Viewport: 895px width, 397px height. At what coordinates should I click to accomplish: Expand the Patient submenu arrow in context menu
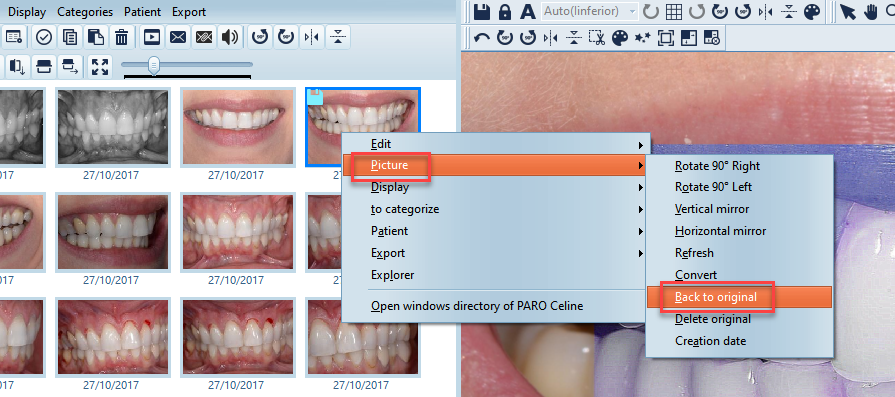coord(641,232)
